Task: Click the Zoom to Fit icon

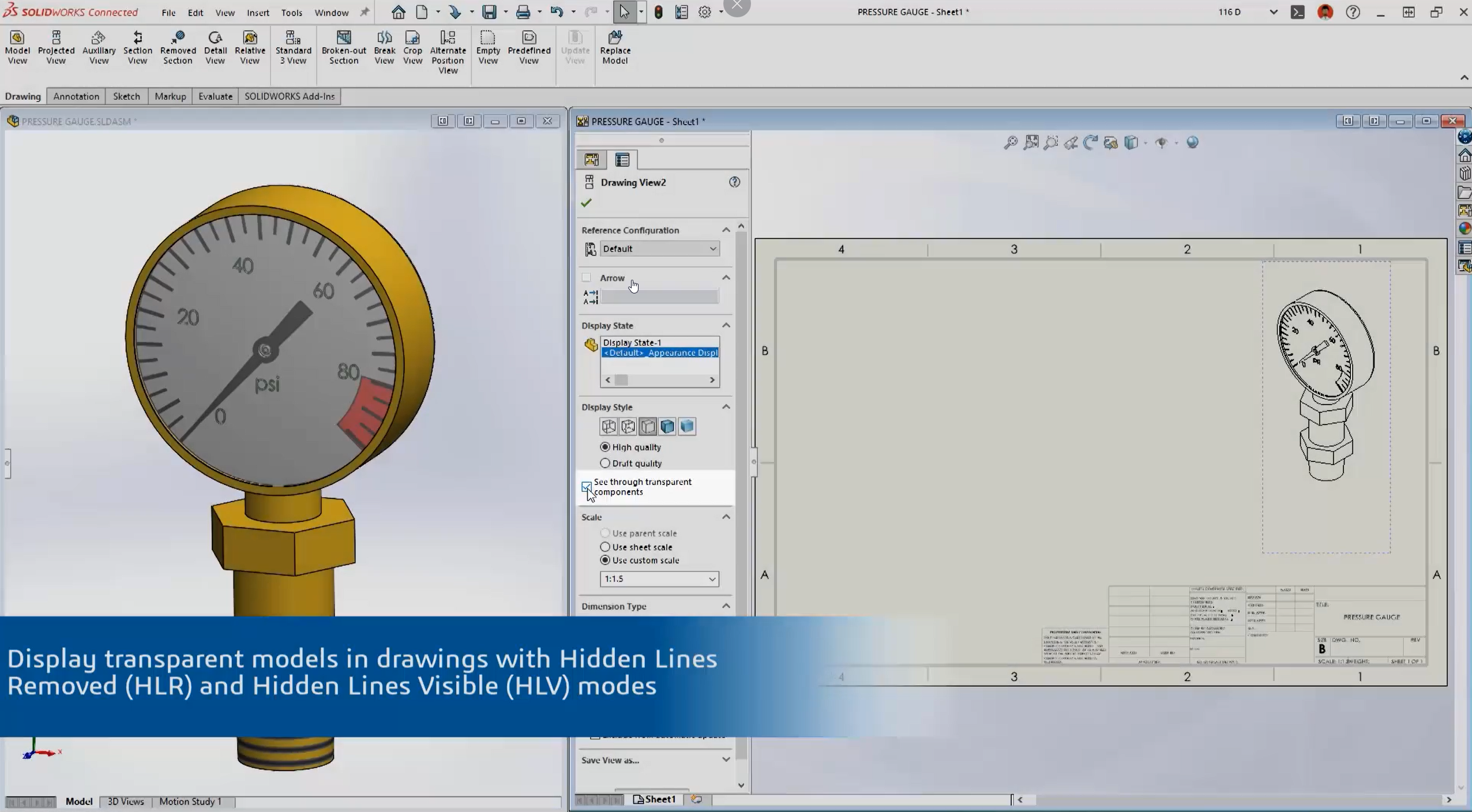Action: pos(1011,142)
